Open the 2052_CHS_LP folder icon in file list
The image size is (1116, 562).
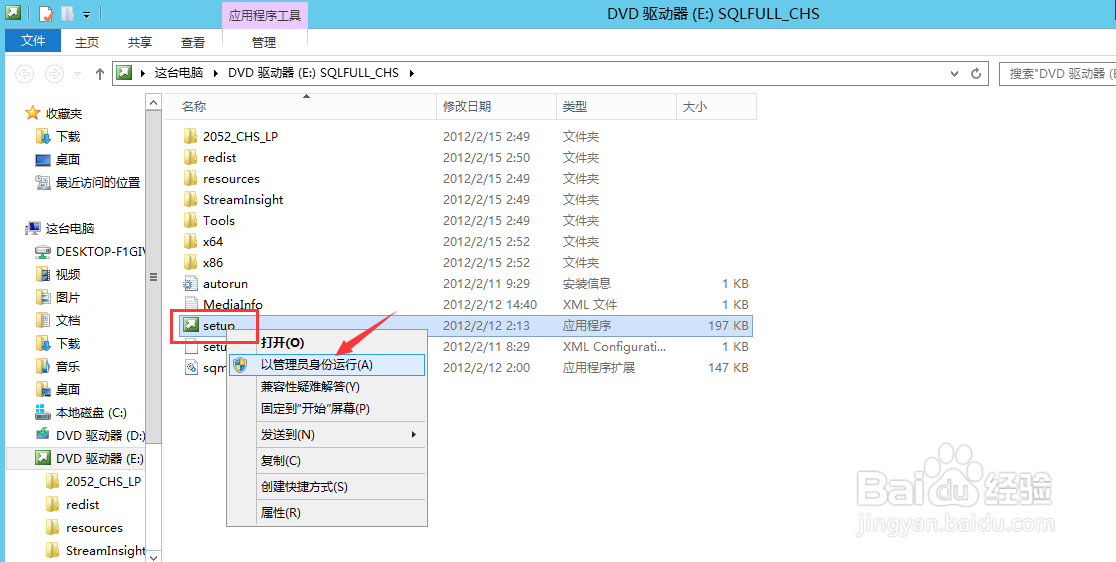pos(190,136)
